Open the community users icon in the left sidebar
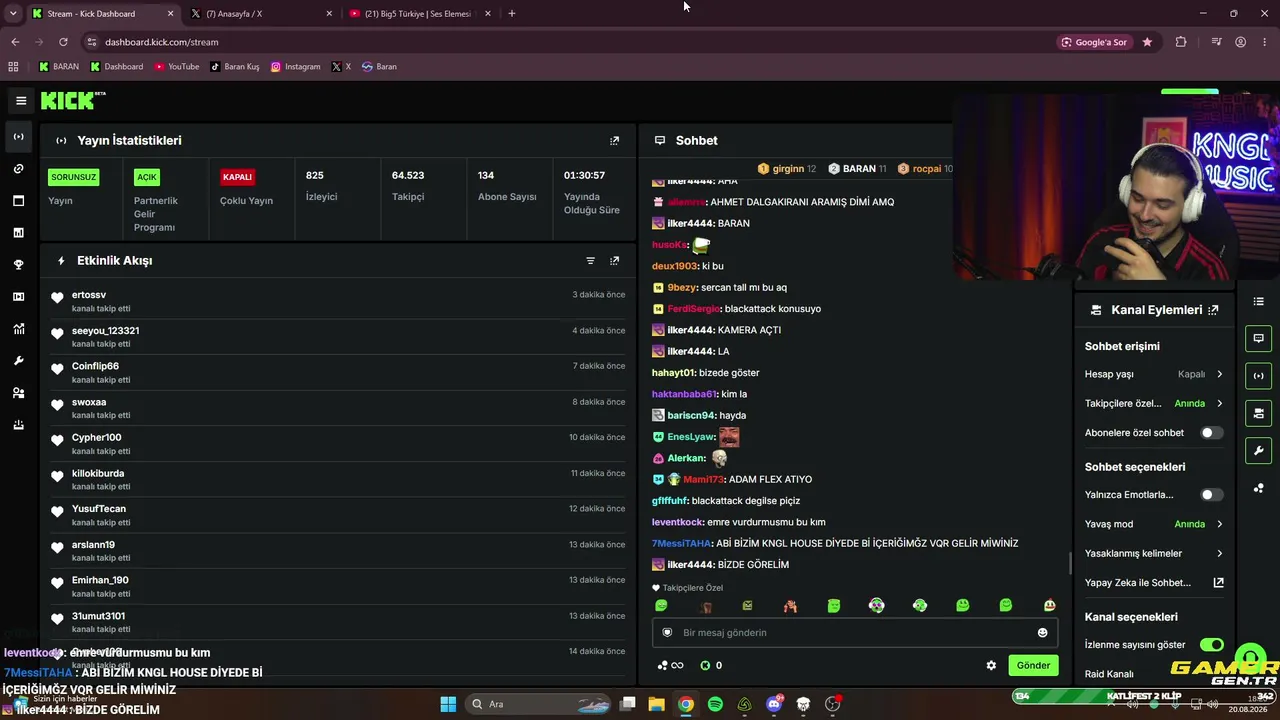1280x720 pixels. pos(18,393)
